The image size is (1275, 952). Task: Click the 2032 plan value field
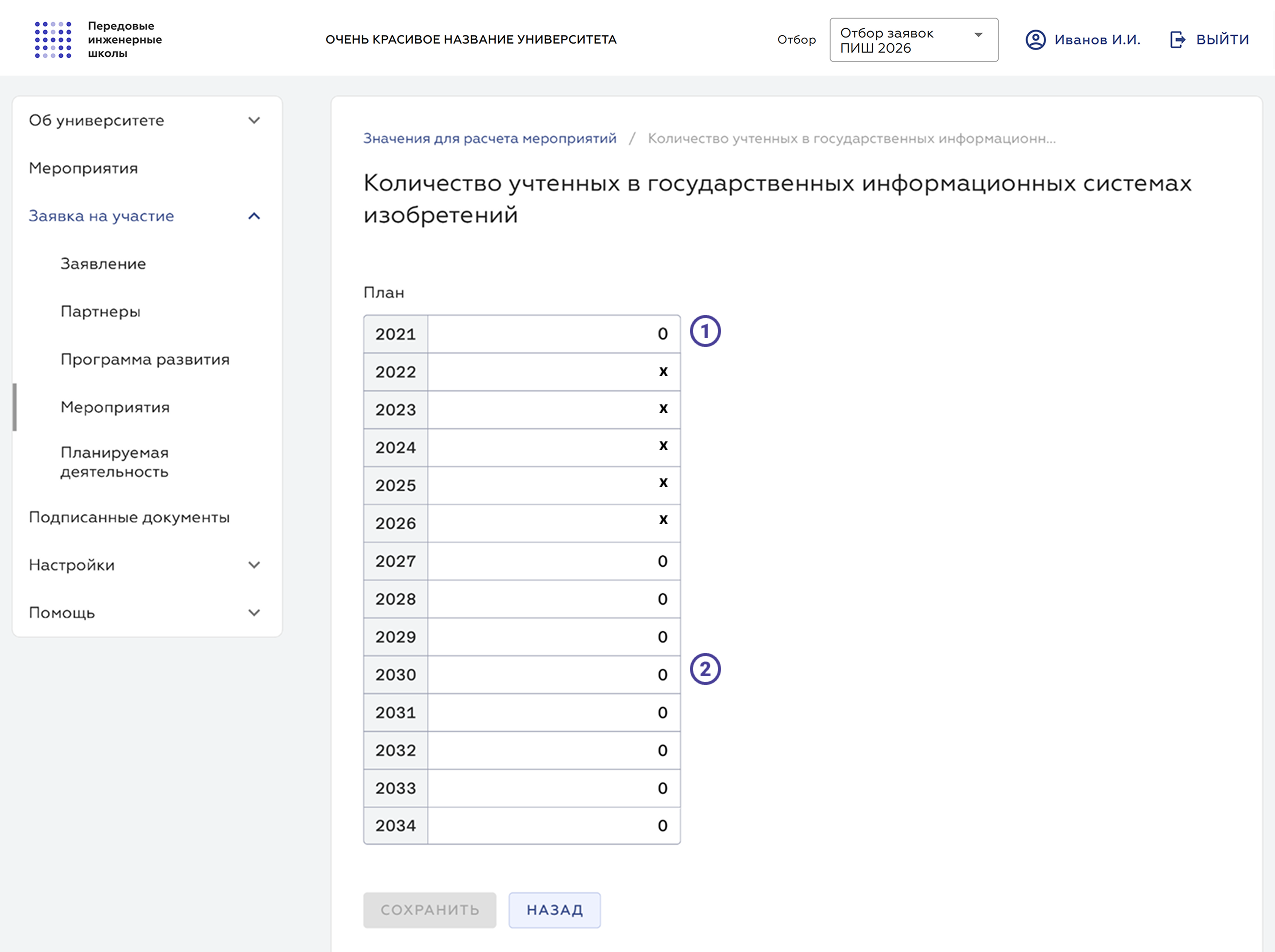(554, 750)
